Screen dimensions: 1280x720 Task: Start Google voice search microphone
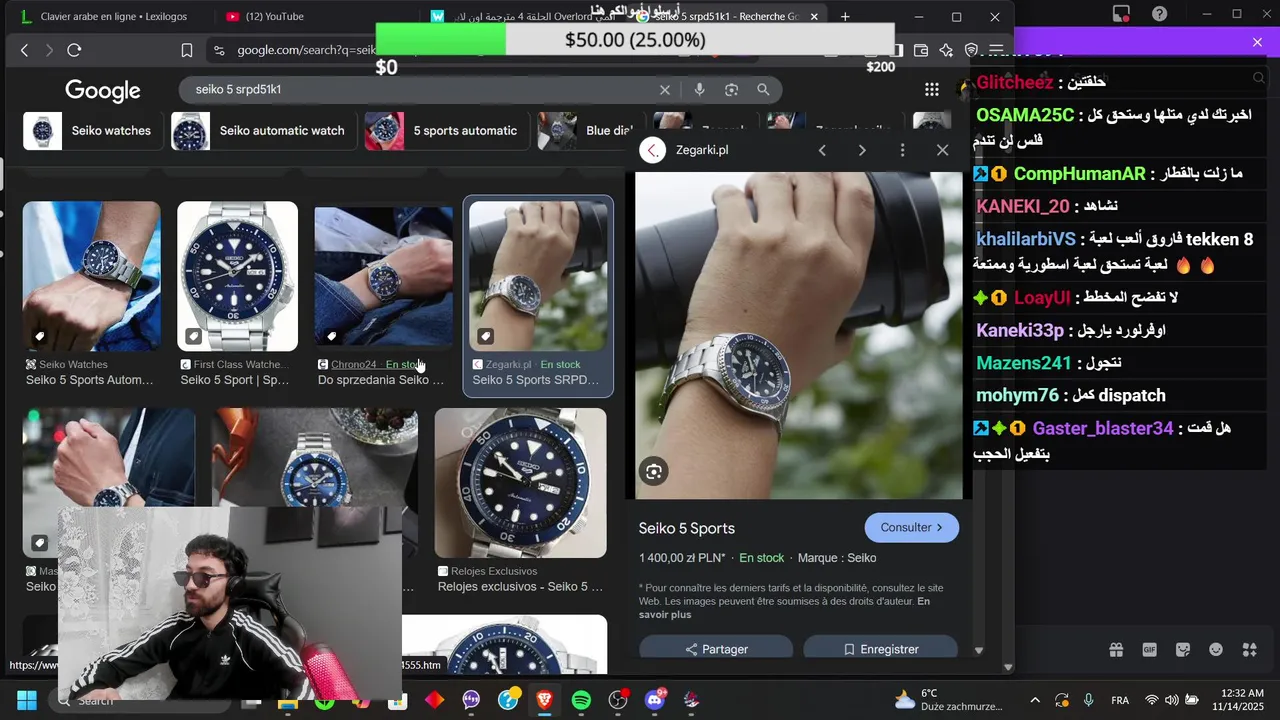[699, 90]
